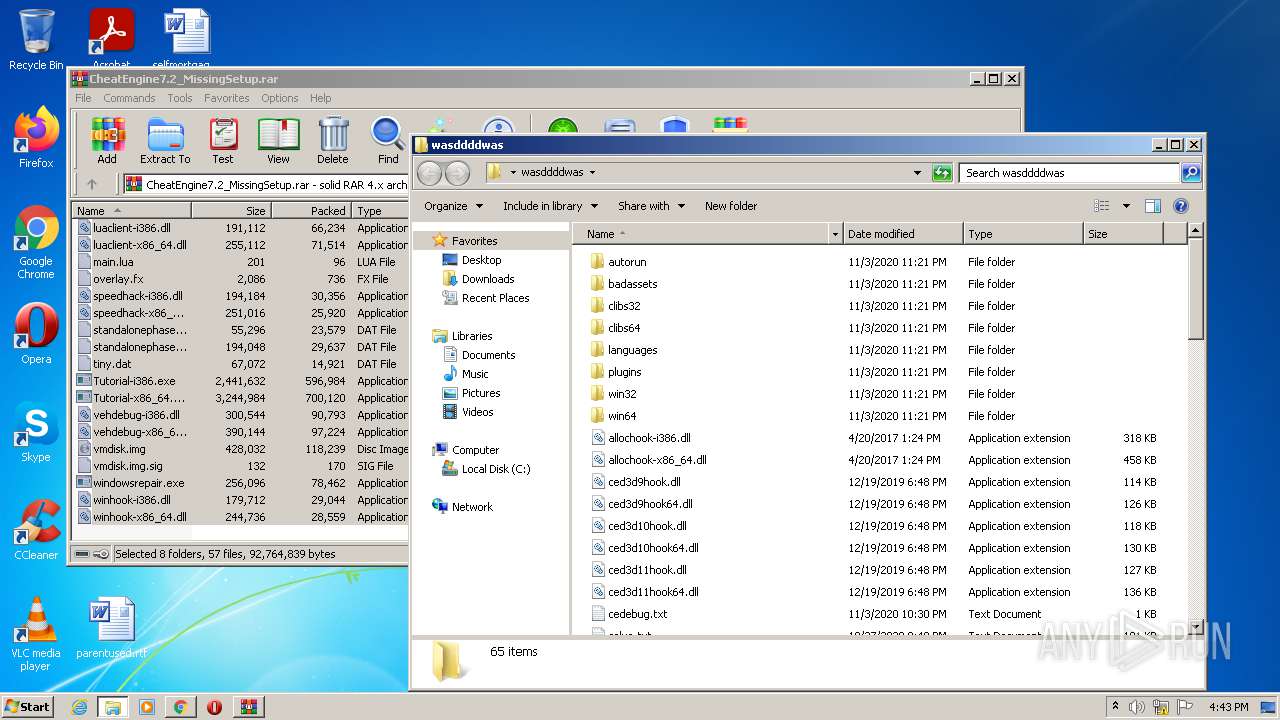Open Name column filter dropdown arrow
Viewport: 1280px width, 720px height.
pyautogui.click(x=835, y=234)
